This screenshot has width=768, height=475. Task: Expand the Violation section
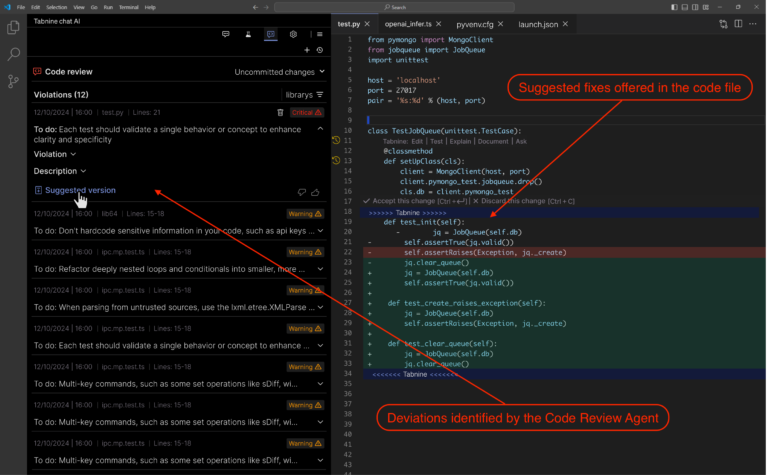pos(55,155)
